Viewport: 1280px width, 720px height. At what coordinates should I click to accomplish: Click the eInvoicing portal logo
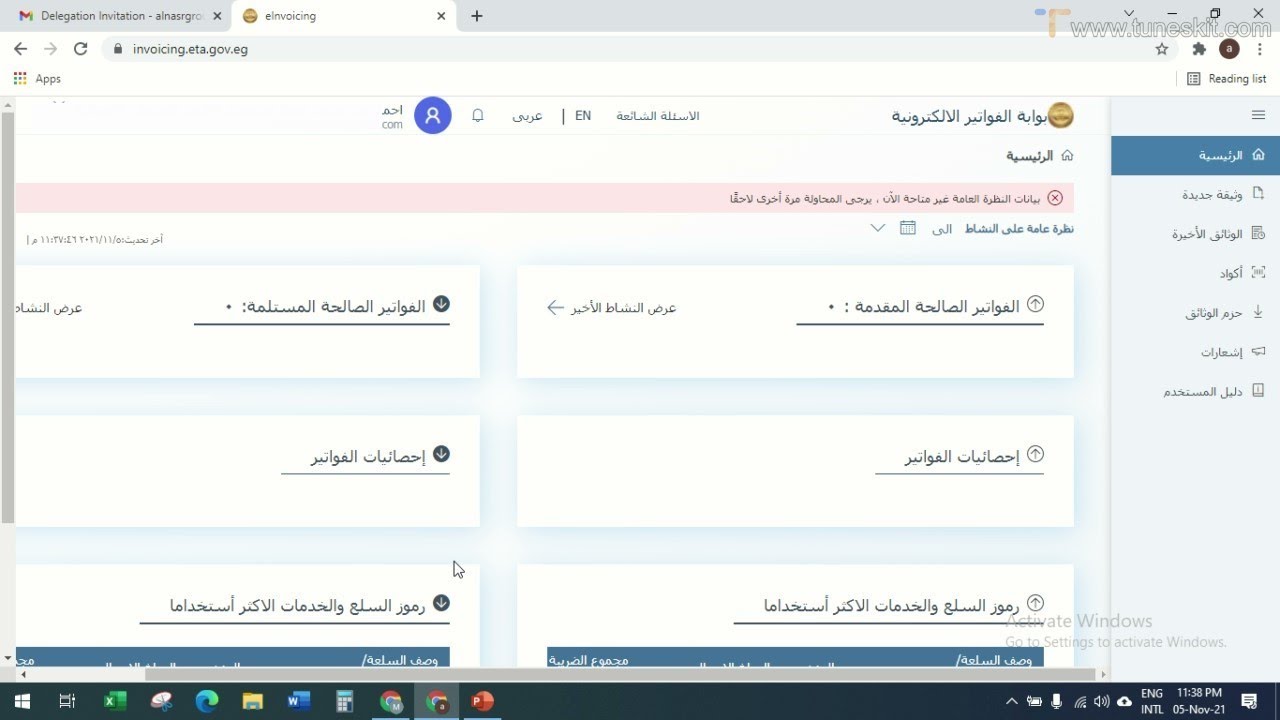1060,116
